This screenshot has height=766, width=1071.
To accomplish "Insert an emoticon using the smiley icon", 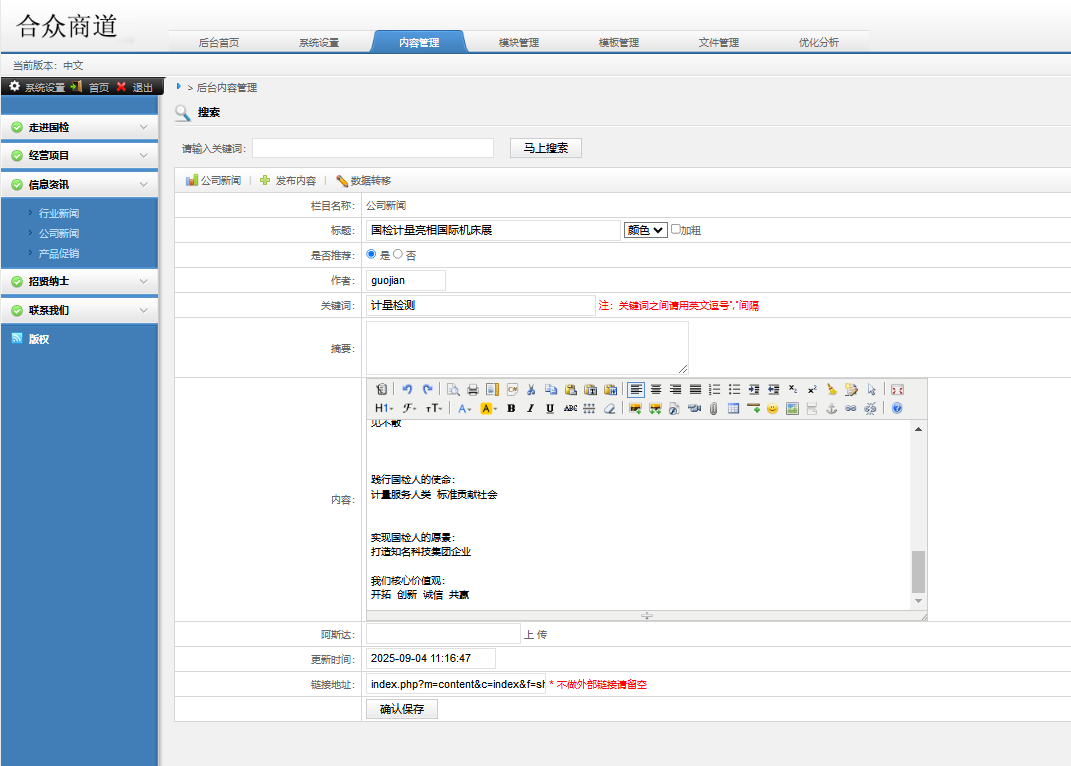I will 772,408.
